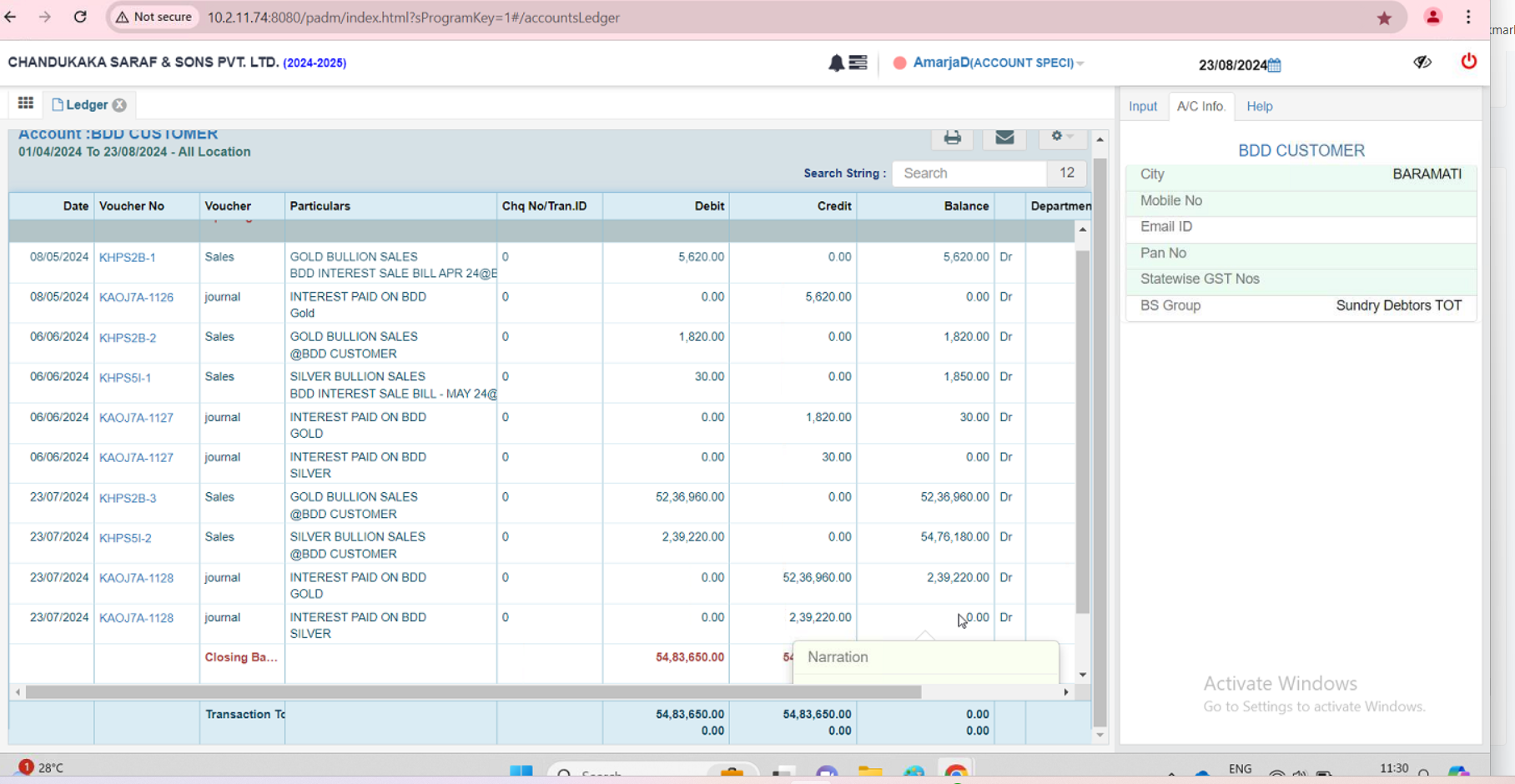The height and width of the screenshot is (784, 1515).
Task: Go forward in browser history
Action: [x=45, y=17]
